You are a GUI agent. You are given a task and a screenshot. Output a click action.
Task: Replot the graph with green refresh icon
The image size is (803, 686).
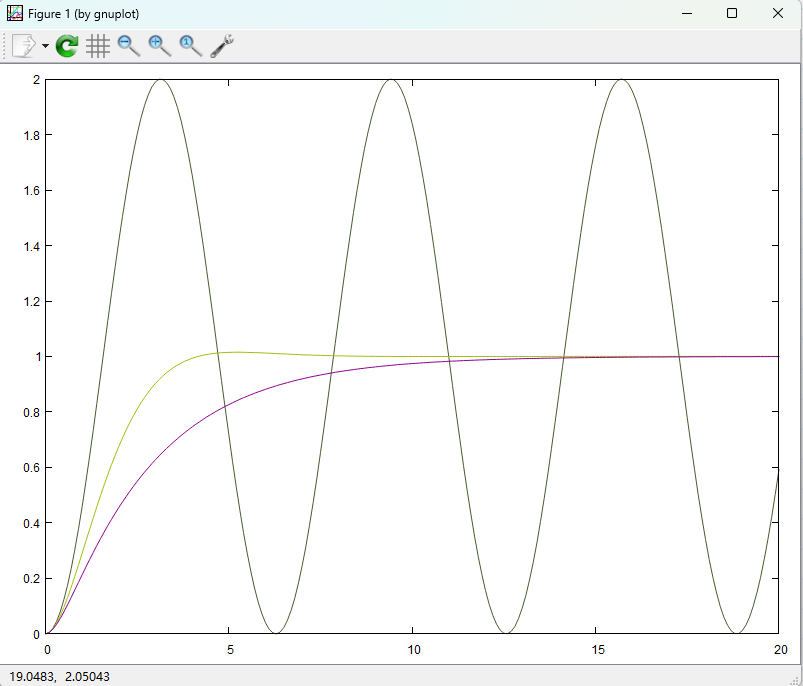click(x=67, y=46)
